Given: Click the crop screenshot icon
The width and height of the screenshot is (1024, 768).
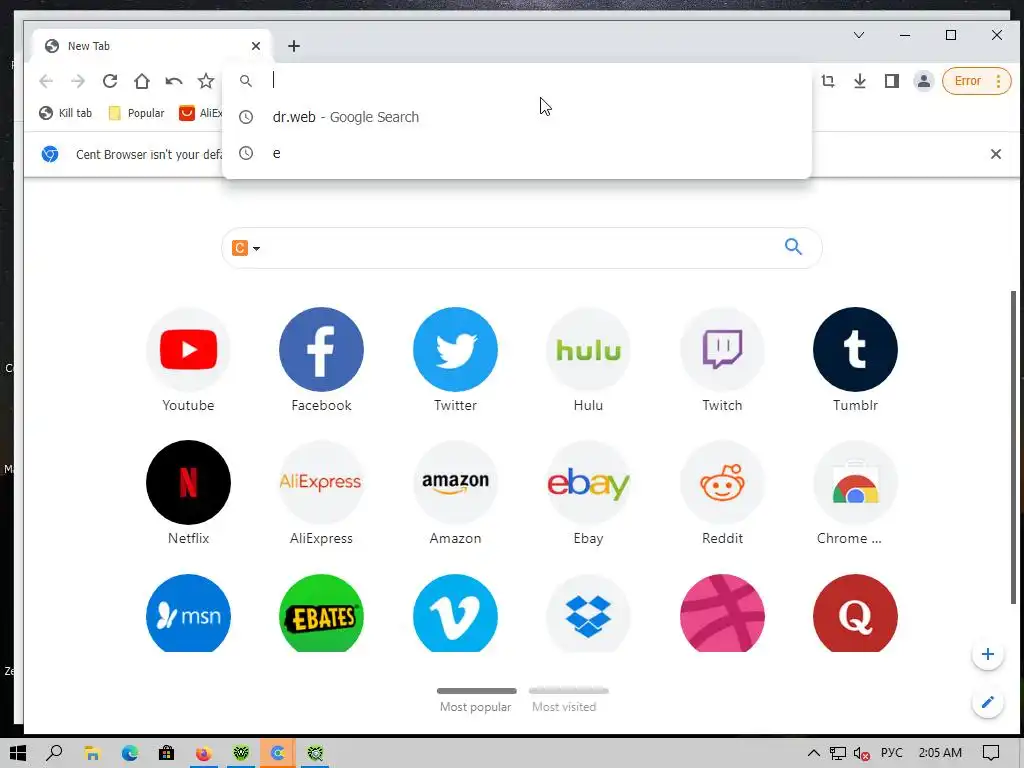Looking at the screenshot, I should click(828, 81).
